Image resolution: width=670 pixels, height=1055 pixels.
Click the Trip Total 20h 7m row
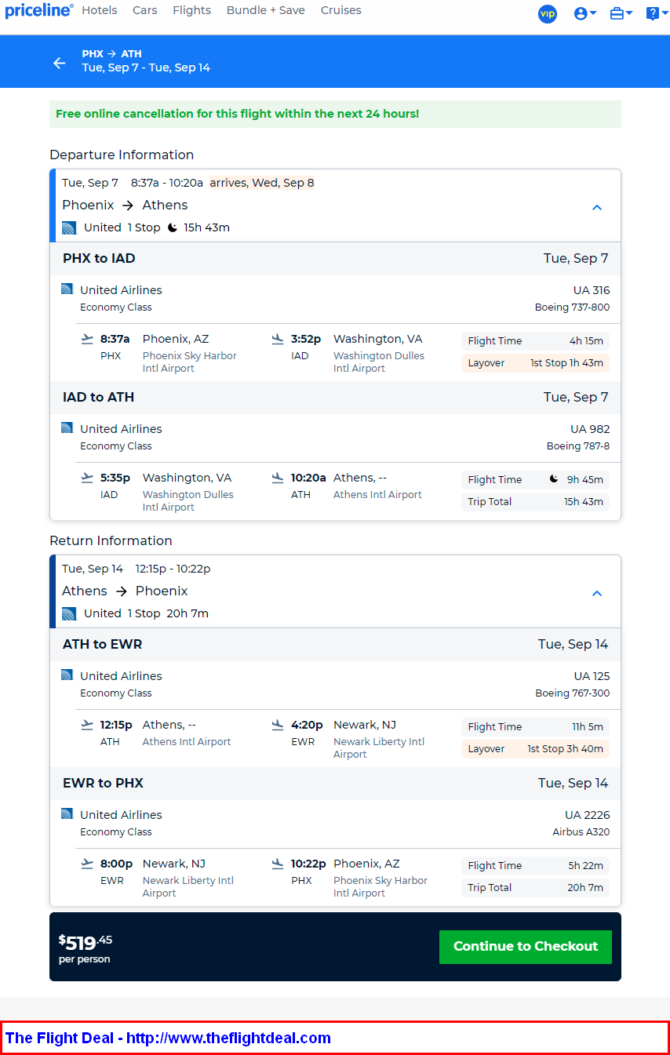[535, 887]
